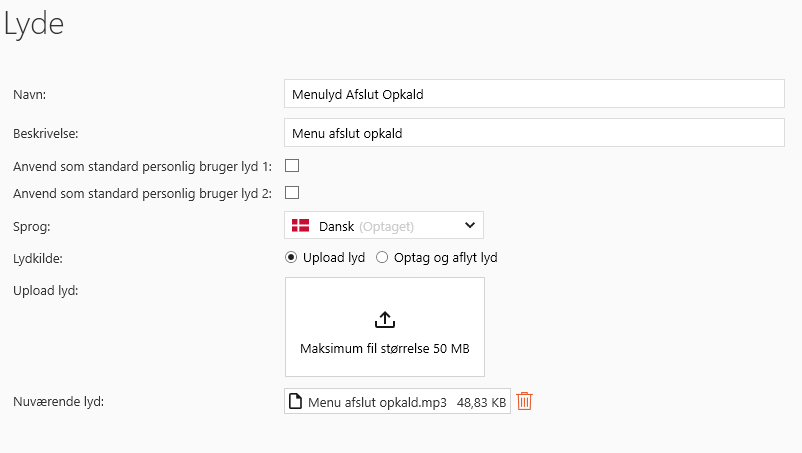
Task: Click 'Dansk (Optaget)' text in language combo box
Action: click(x=365, y=226)
